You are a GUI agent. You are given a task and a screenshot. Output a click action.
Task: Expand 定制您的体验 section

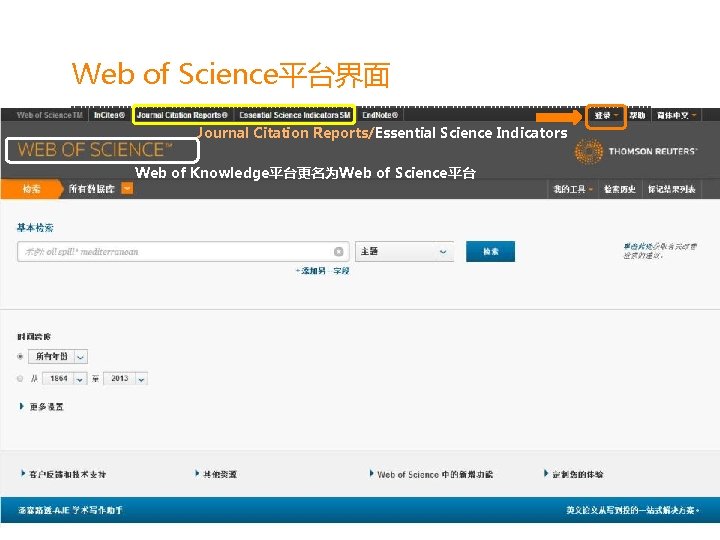point(574,474)
